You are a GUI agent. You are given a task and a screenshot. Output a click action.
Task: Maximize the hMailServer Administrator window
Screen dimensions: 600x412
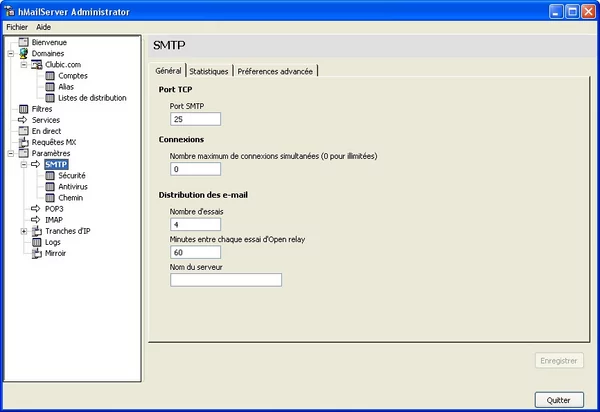pos(572,11)
